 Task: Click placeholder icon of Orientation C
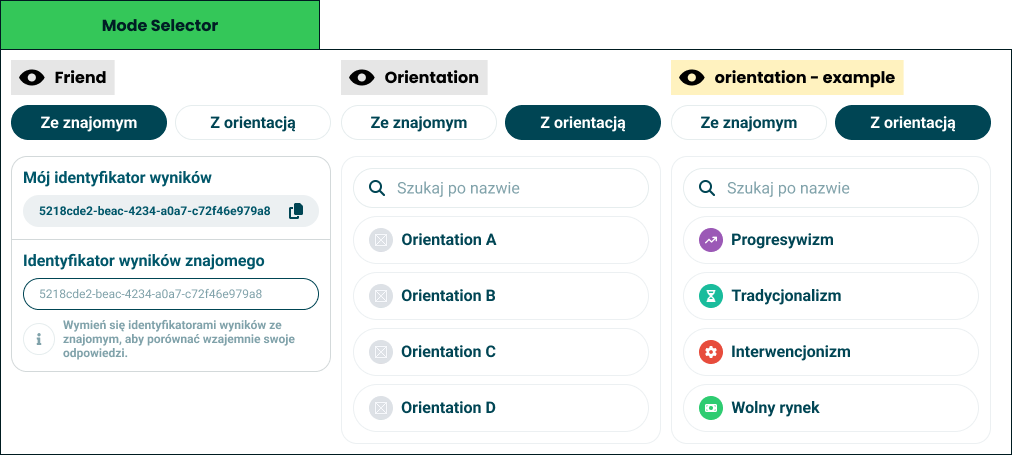tap(381, 352)
